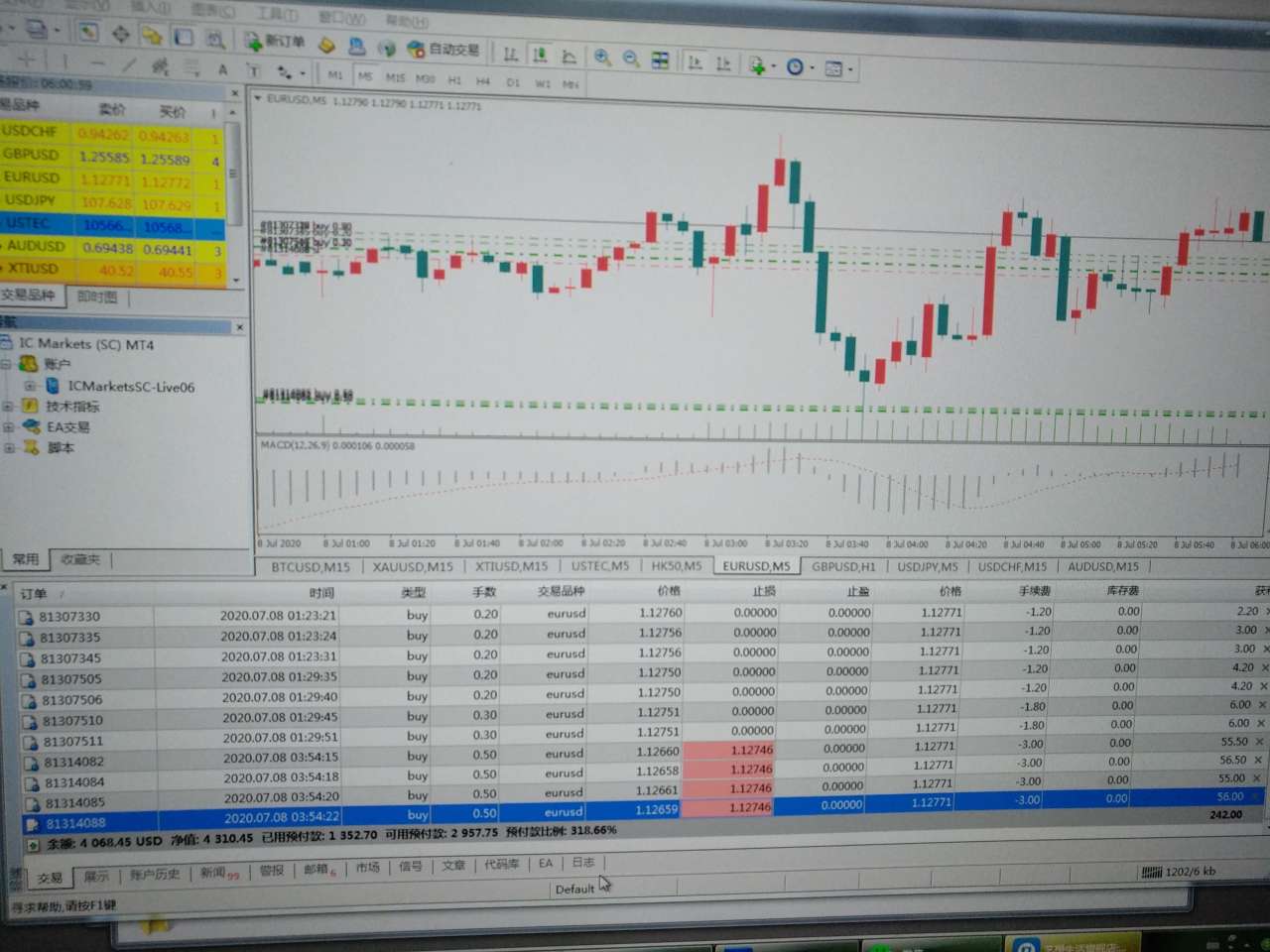
Task: Switch timeframe to M30
Action: (426, 78)
